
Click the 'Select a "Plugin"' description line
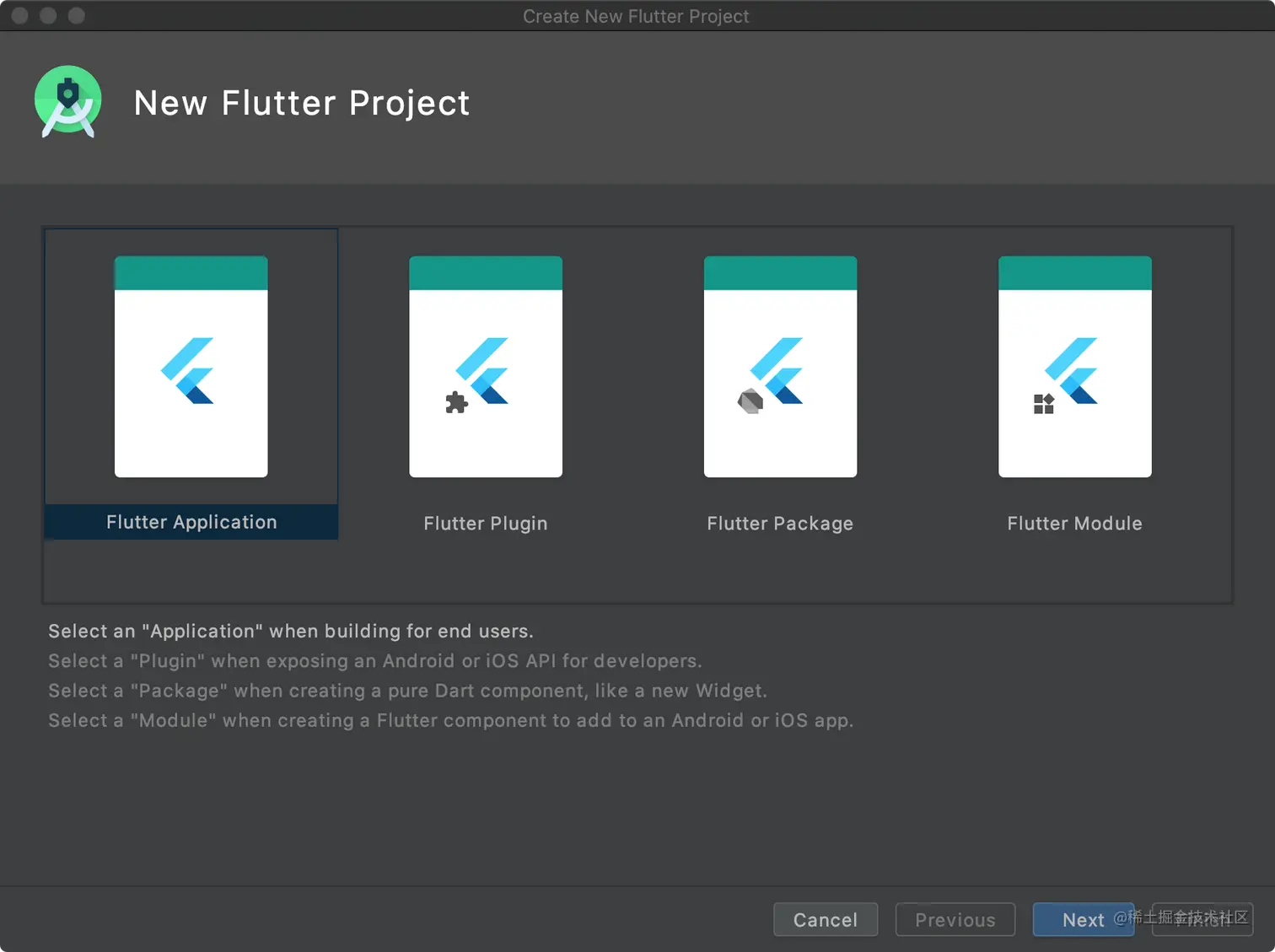click(x=375, y=661)
